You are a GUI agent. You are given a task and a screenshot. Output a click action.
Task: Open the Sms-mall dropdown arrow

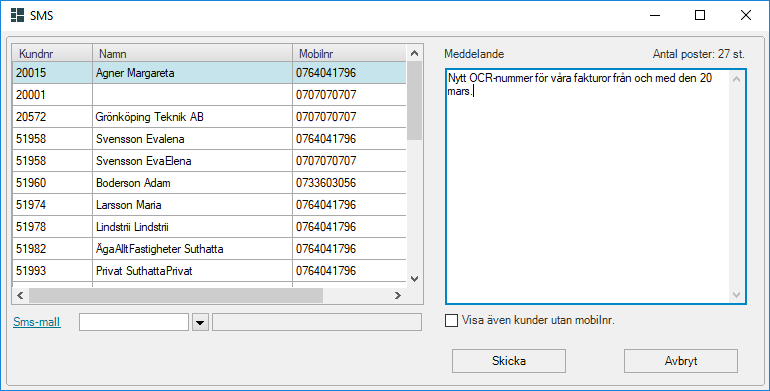(200, 322)
